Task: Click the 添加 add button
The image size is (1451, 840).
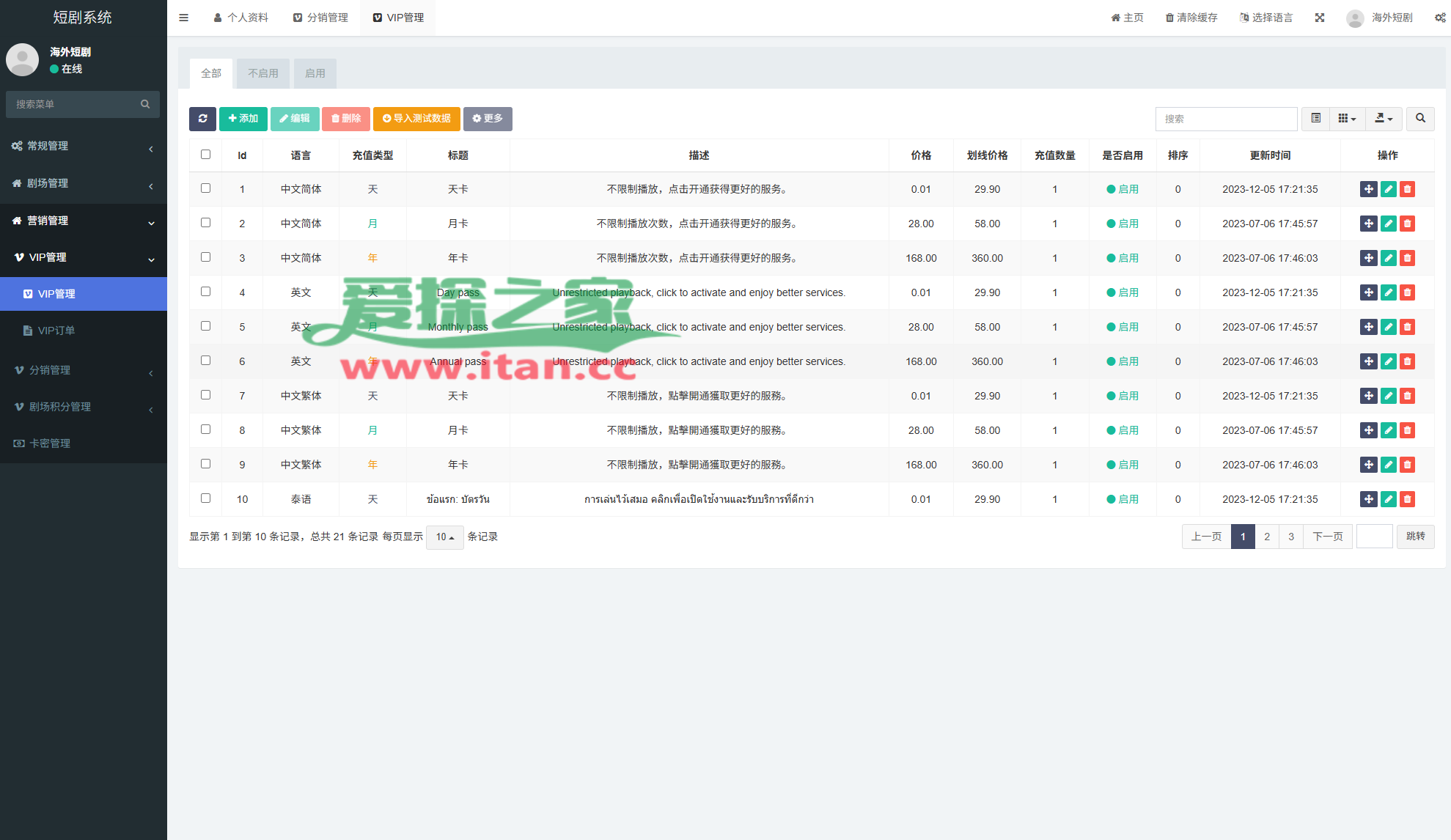Action: click(x=243, y=119)
